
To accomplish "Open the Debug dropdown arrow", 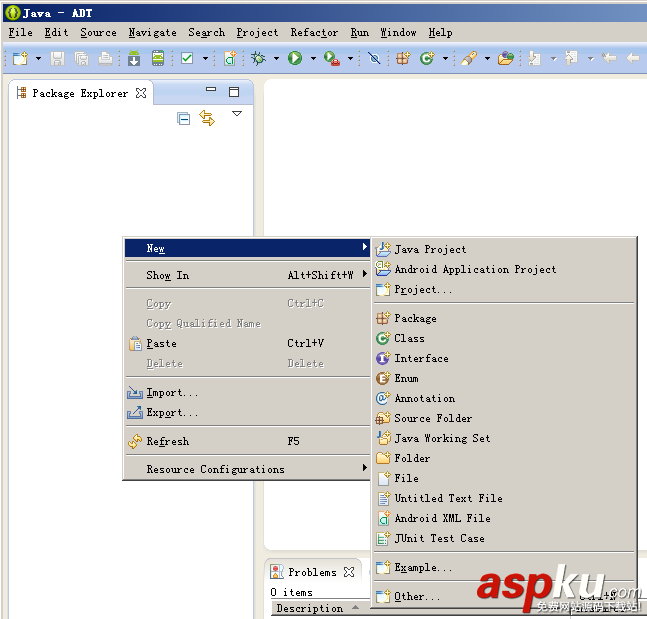I will pyautogui.click(x=276, y=59).
